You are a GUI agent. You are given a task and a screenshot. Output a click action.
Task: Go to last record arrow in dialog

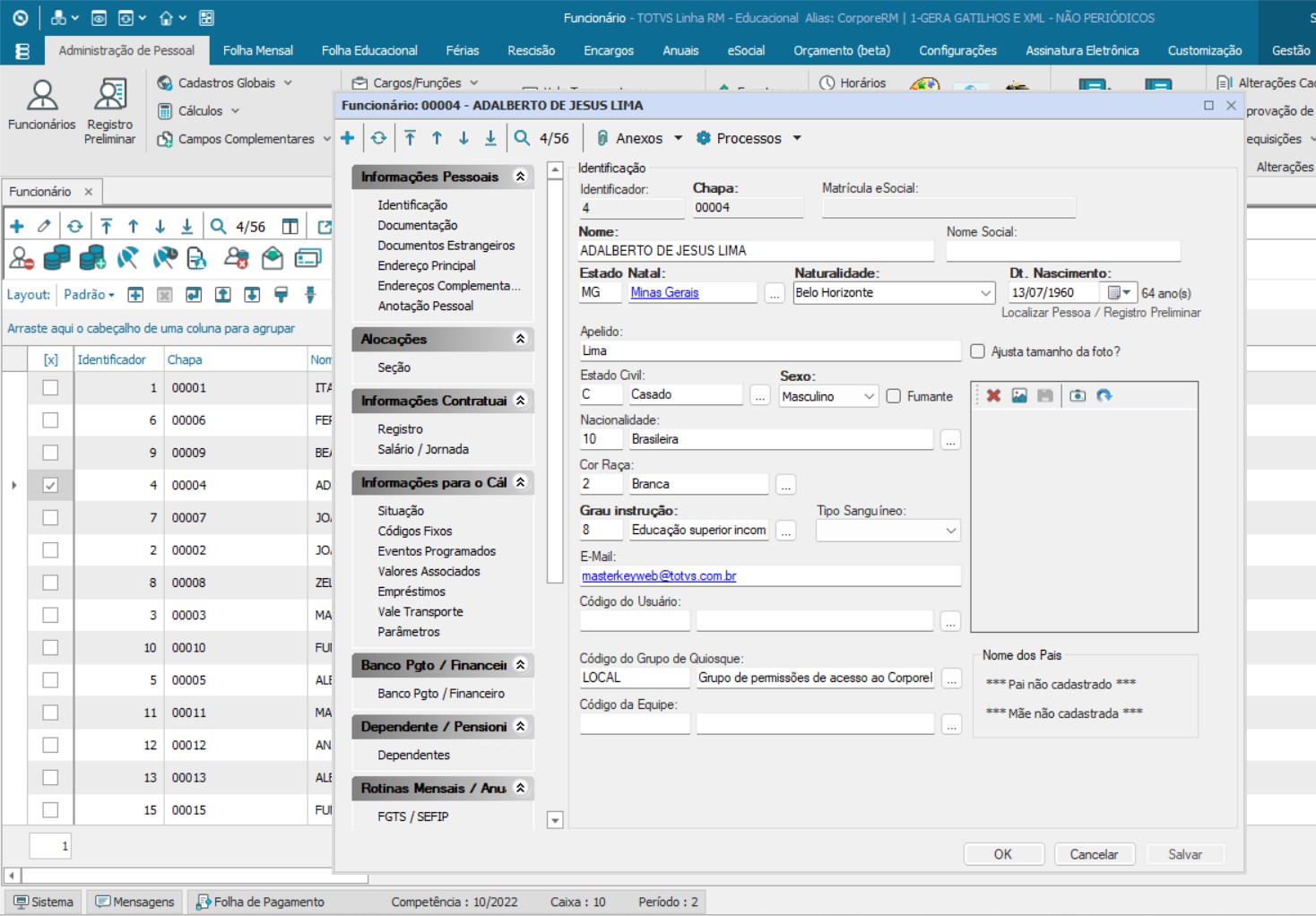click(x=490, y=138)
